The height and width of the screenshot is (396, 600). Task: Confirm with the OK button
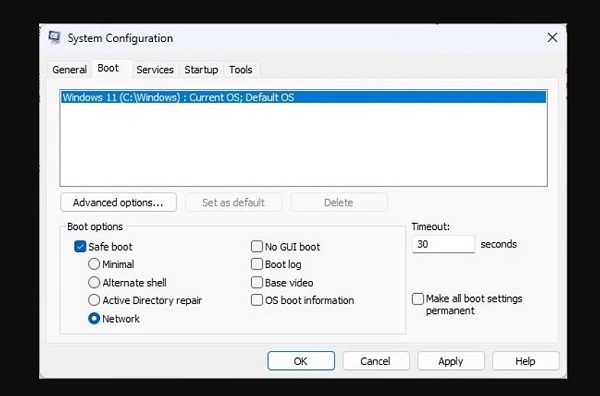click(301, 361)
